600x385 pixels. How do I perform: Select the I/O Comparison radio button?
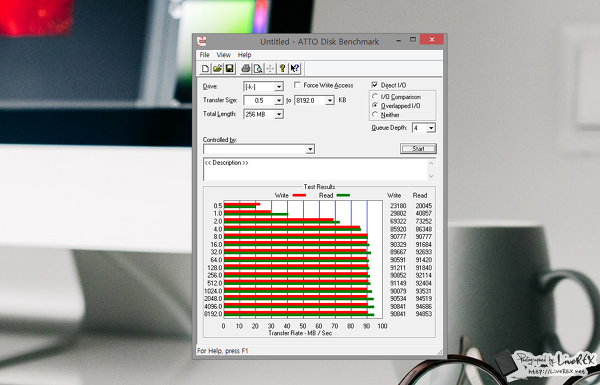(375, 96)
